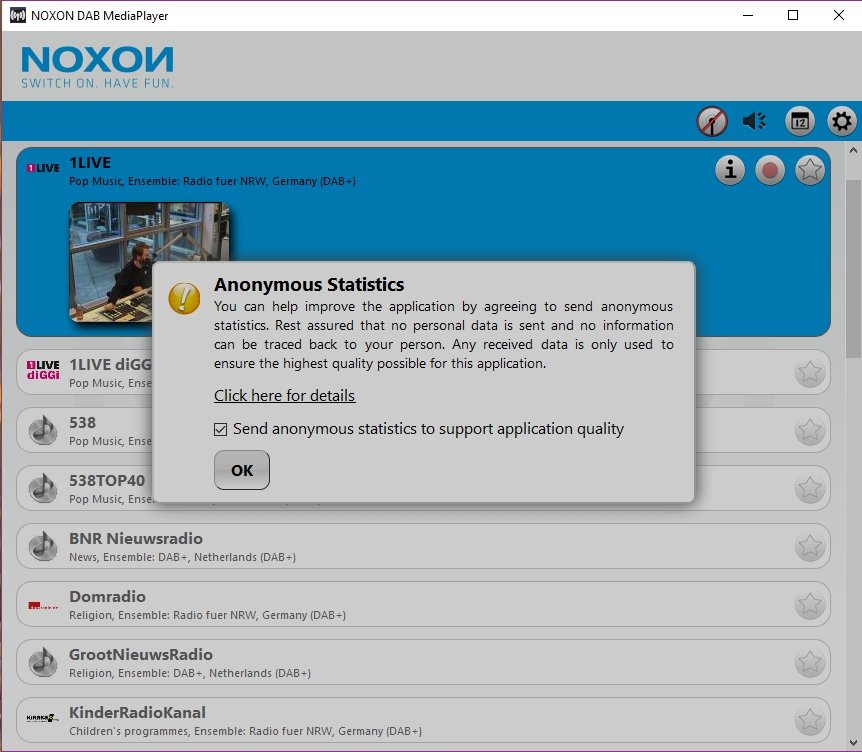
Task: Select the 1LIVE diGGi station logo
Action: pos(43,370)
